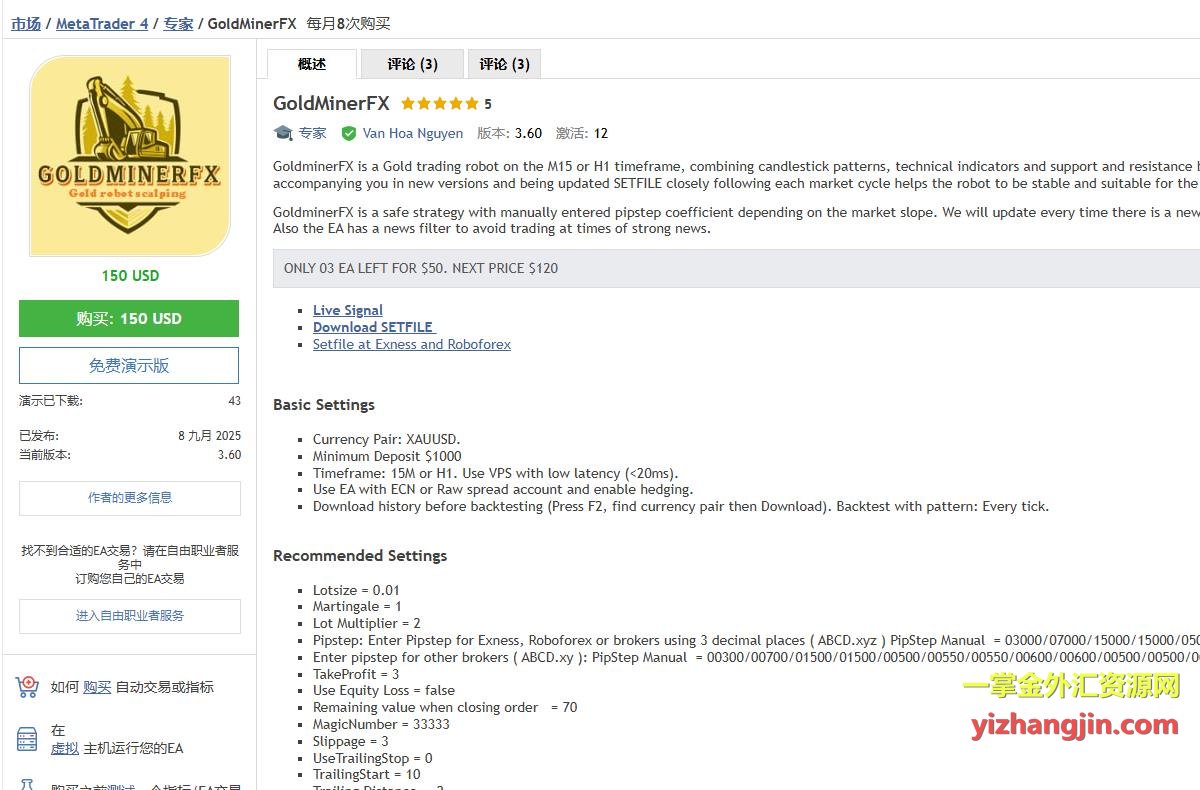Click the shopping cart icon in sidebar

pos(27,687)
